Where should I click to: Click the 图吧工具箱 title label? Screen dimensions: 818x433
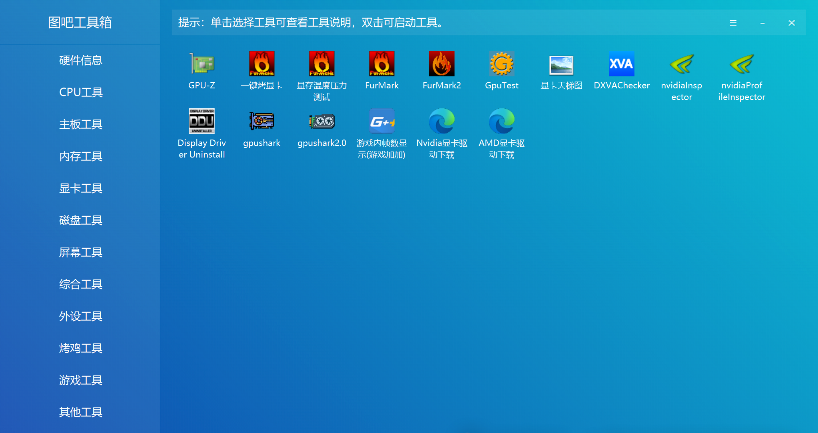80,21
